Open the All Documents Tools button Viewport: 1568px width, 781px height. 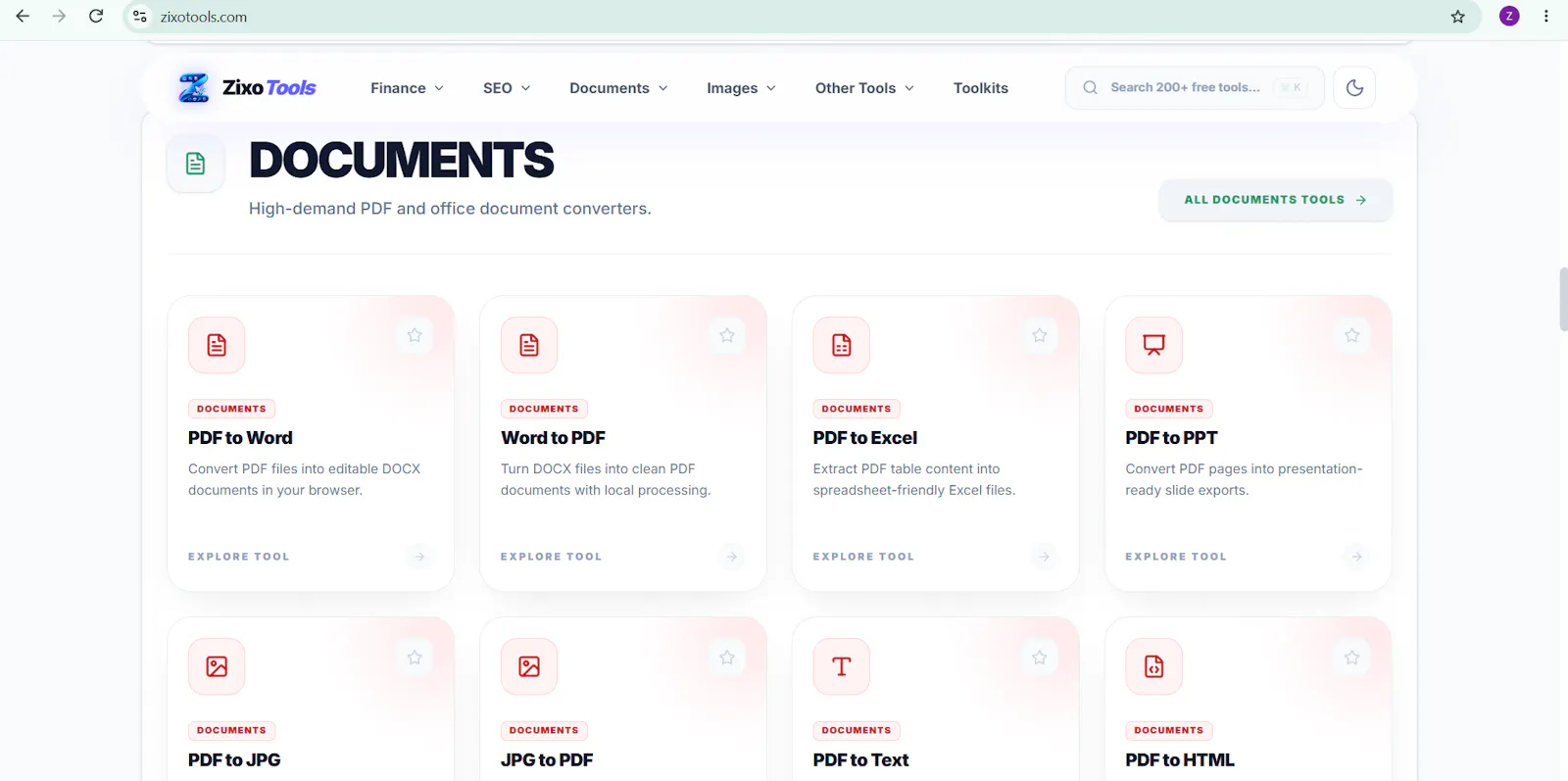click(1275, 200)
